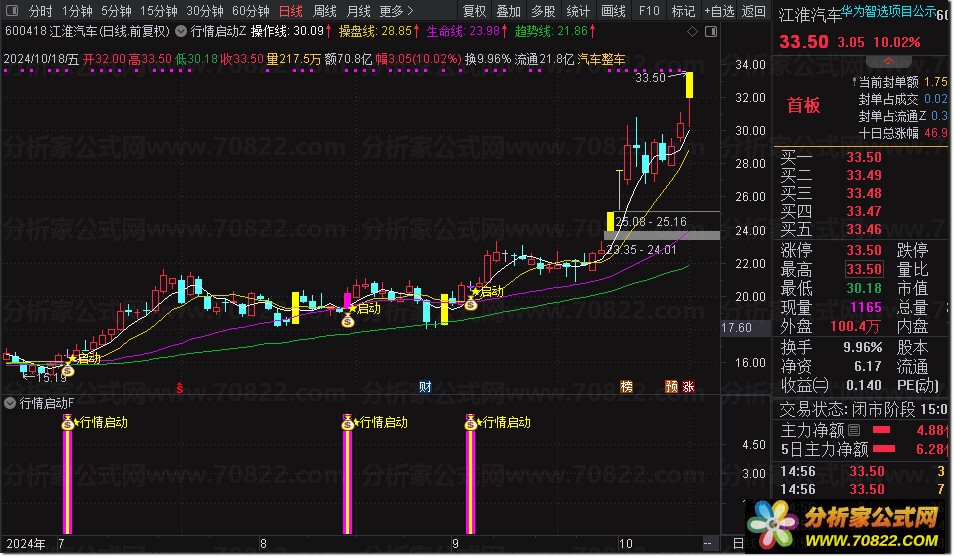Open 多股 multi-stock view
Screen dimensions: 955x557
[x=543, y=11]
